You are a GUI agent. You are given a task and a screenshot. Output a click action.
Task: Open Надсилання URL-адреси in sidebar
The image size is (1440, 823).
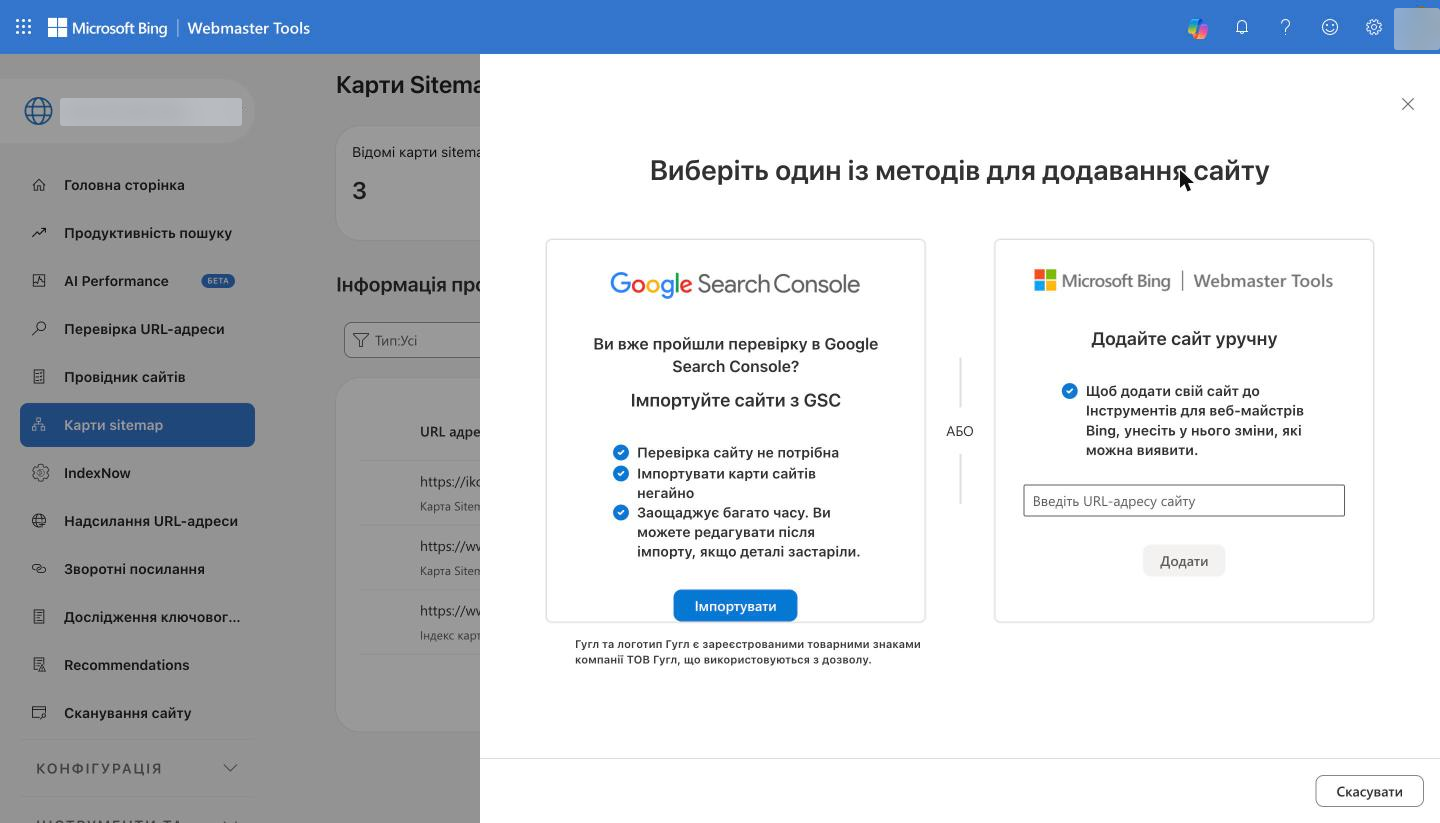(137, 521)
